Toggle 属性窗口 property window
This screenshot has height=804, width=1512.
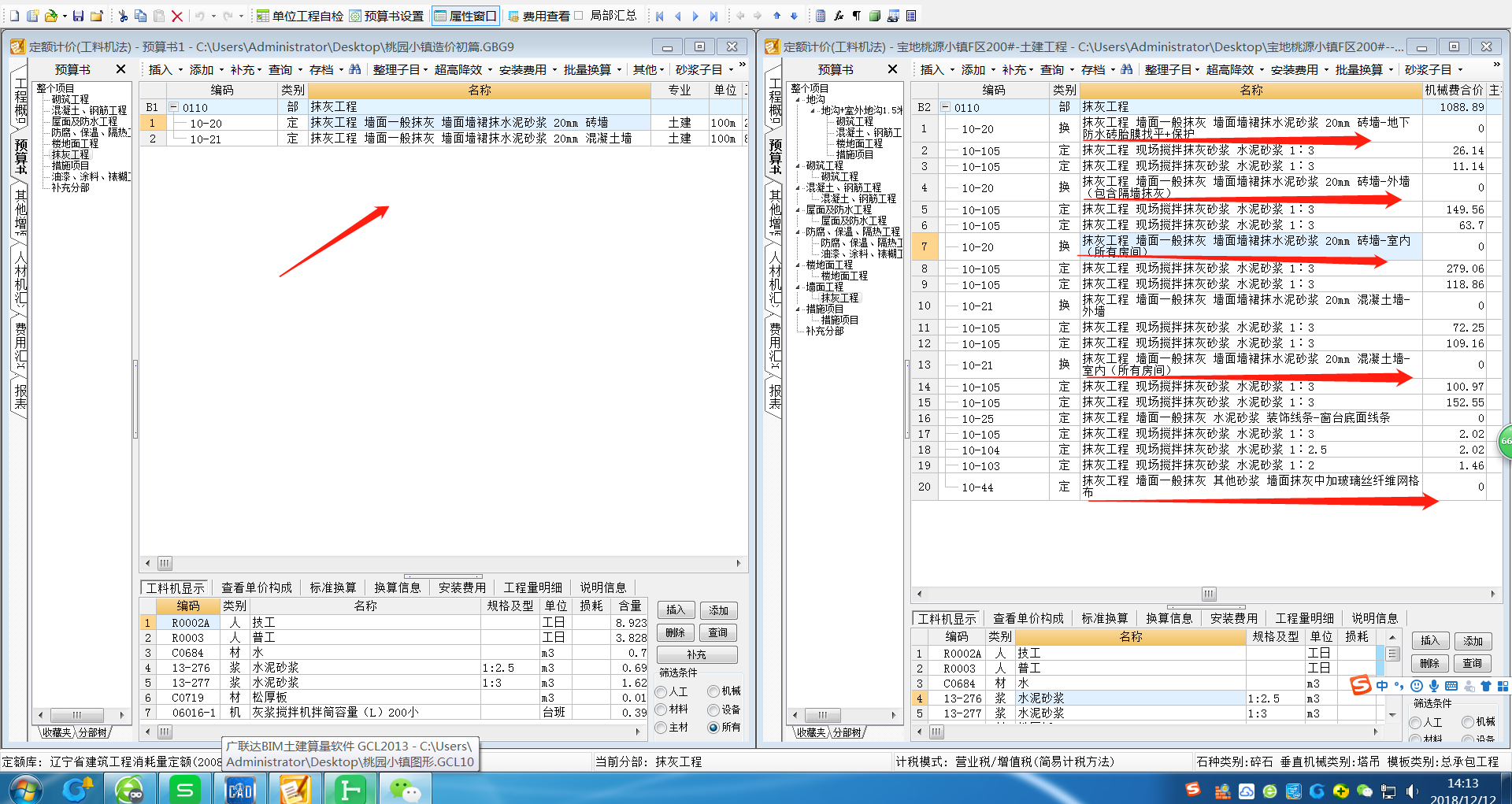(465, 16)
